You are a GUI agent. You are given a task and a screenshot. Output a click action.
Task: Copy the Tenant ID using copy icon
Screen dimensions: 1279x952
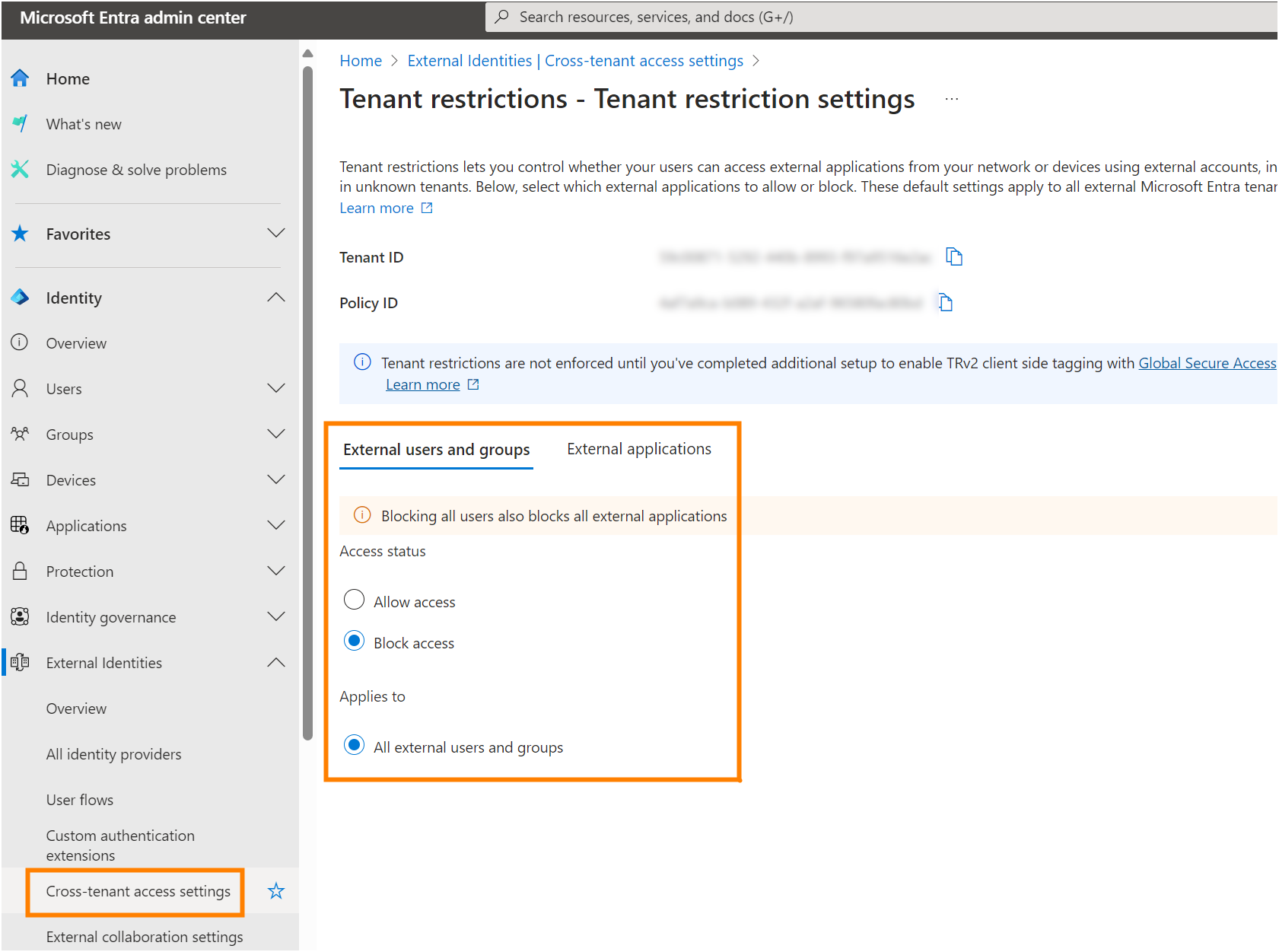click(955, 257)
